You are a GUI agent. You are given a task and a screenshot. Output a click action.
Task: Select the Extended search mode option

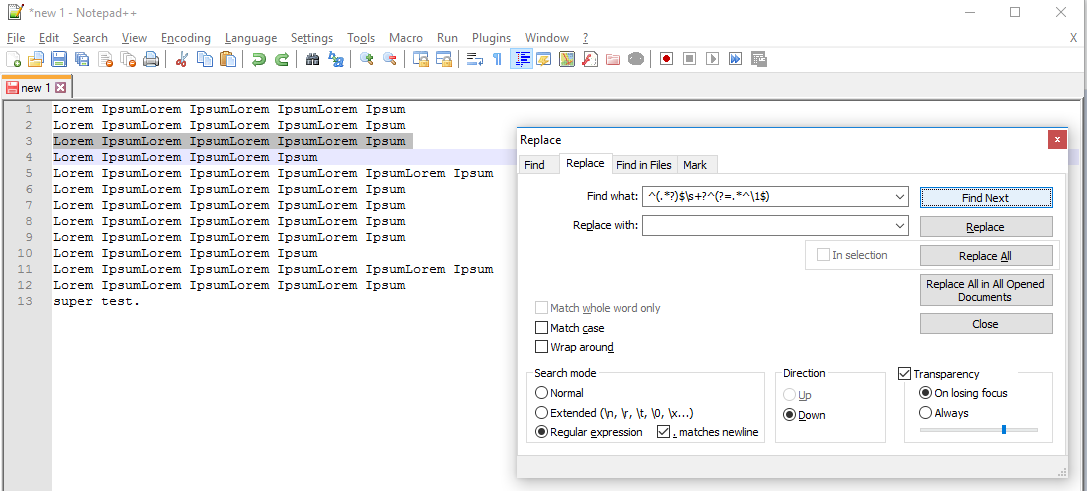click(x=542, y=413)
